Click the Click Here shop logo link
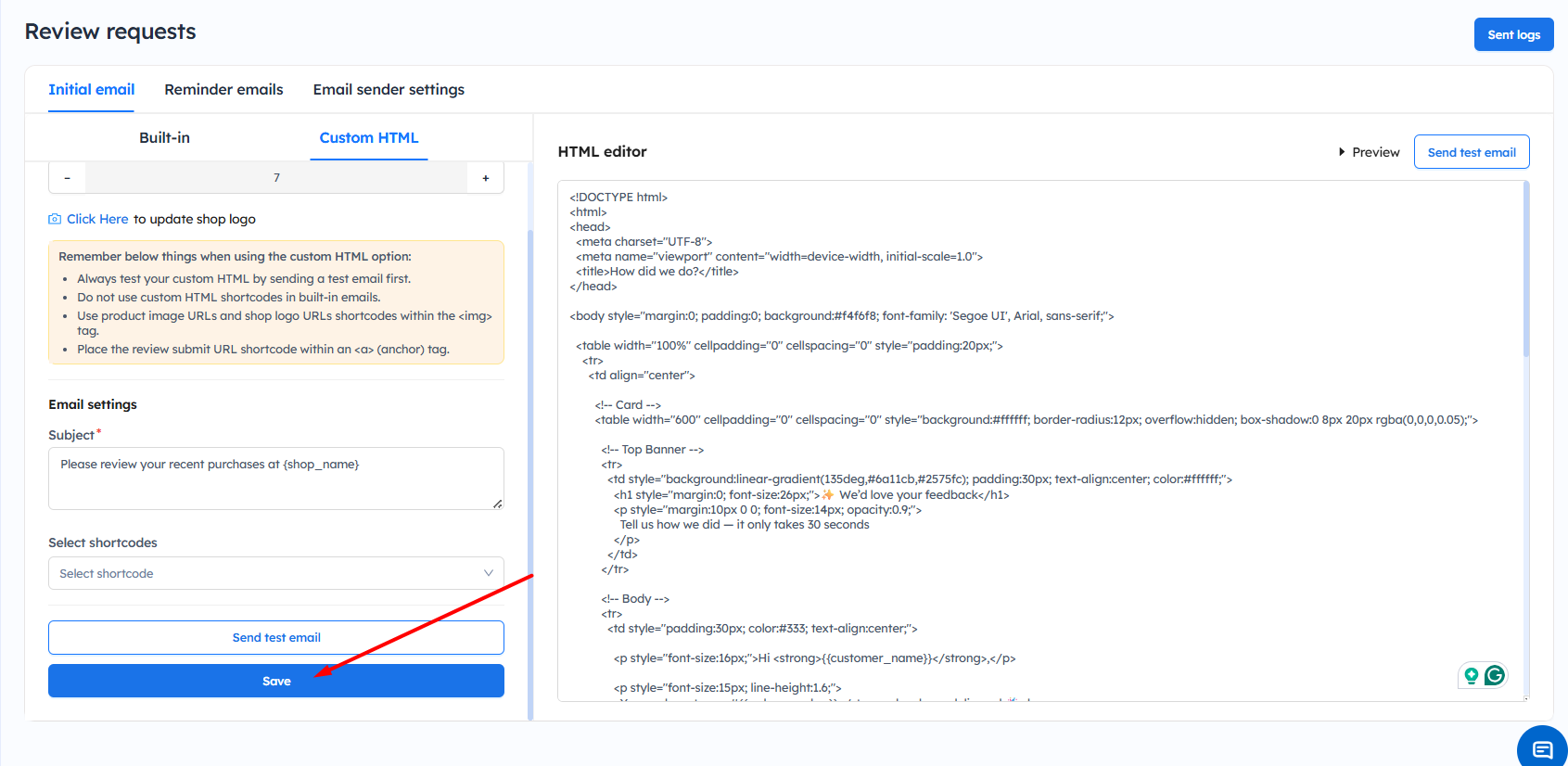The width and height of the screenshot is (1568, 766). point(97,219)
